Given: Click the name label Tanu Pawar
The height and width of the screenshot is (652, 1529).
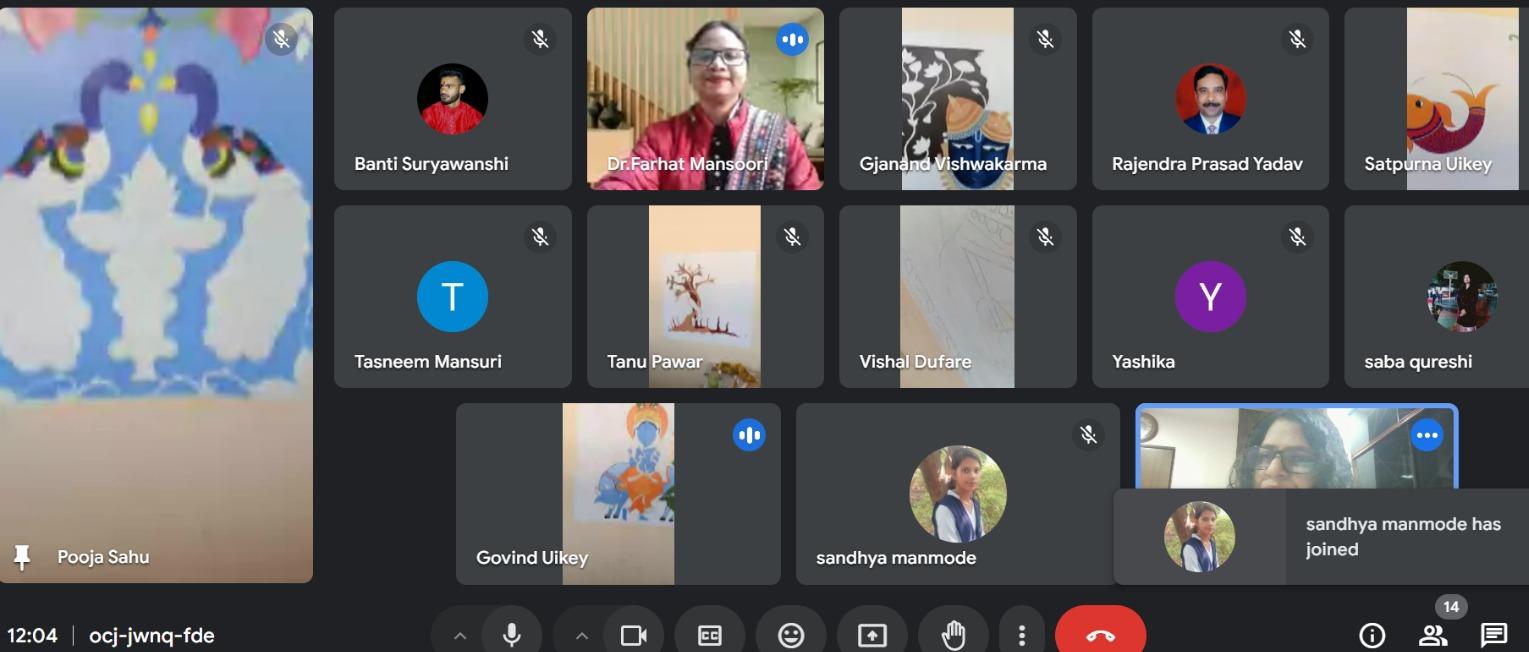Looking at the screenshot, I should coord(655,362).
